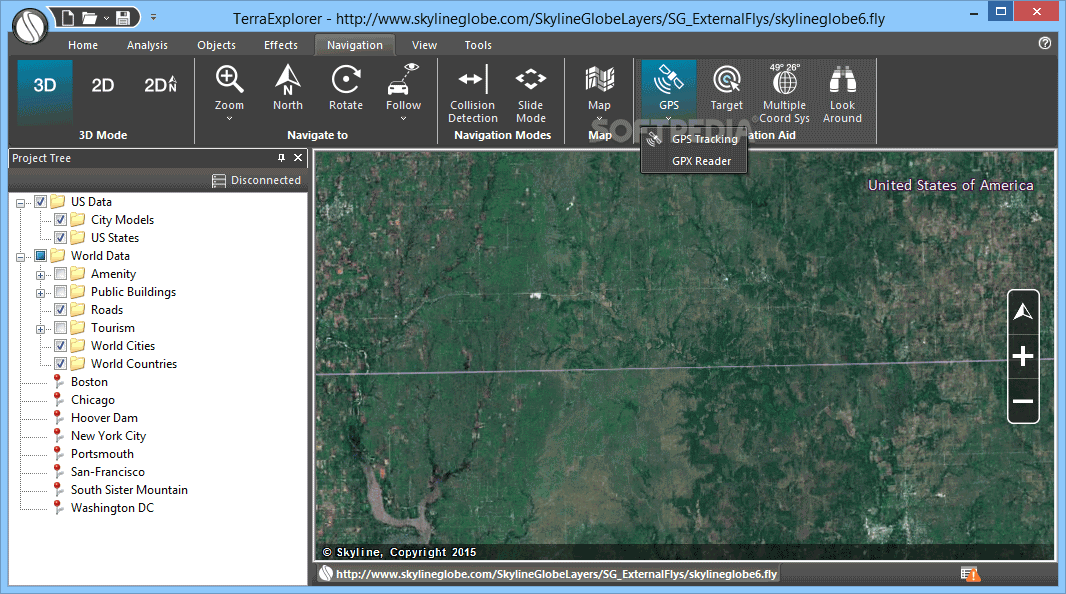1066x594 pixels.
Task: Toggle World Data group checkbox
Action: (x=41, y=256)
